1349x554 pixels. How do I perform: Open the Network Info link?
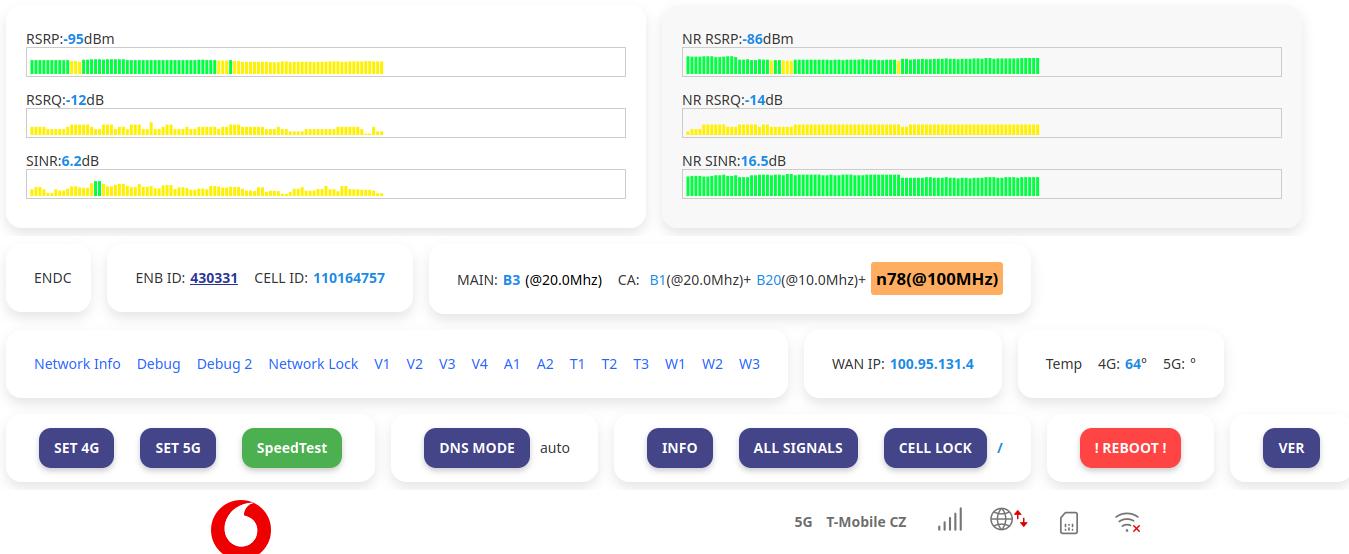point(77,364)
